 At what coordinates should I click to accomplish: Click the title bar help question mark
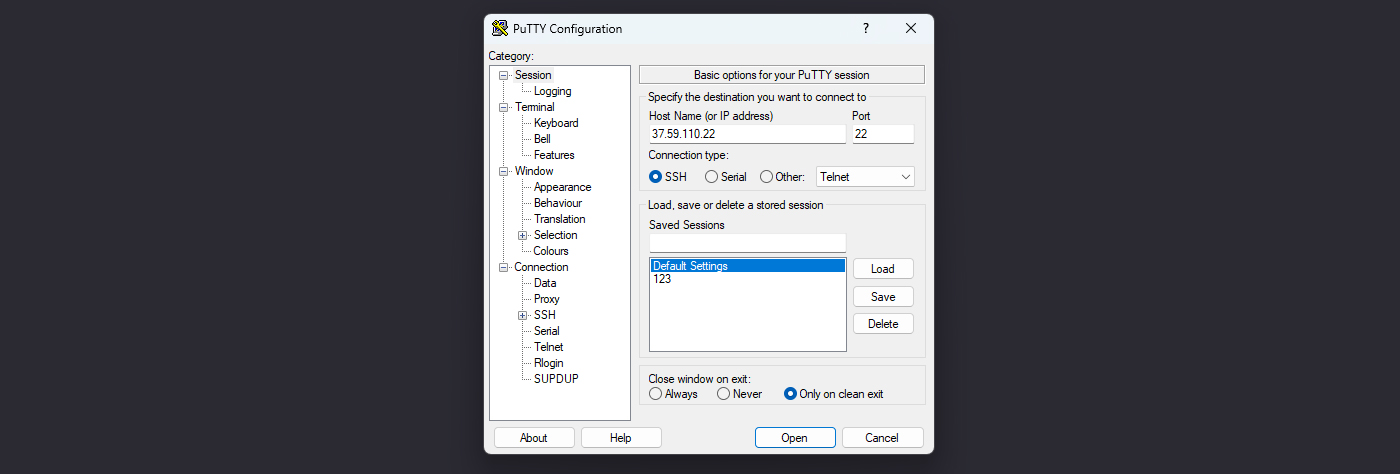pos(866,29)
